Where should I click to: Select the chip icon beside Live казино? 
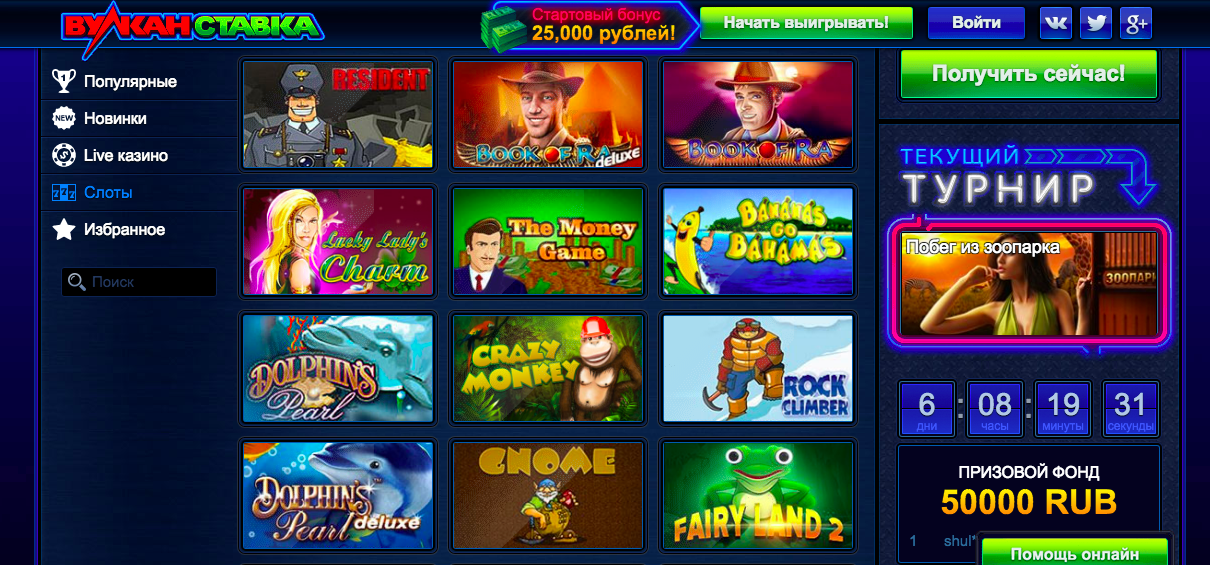pyautogui.click(x=64, y=155)
